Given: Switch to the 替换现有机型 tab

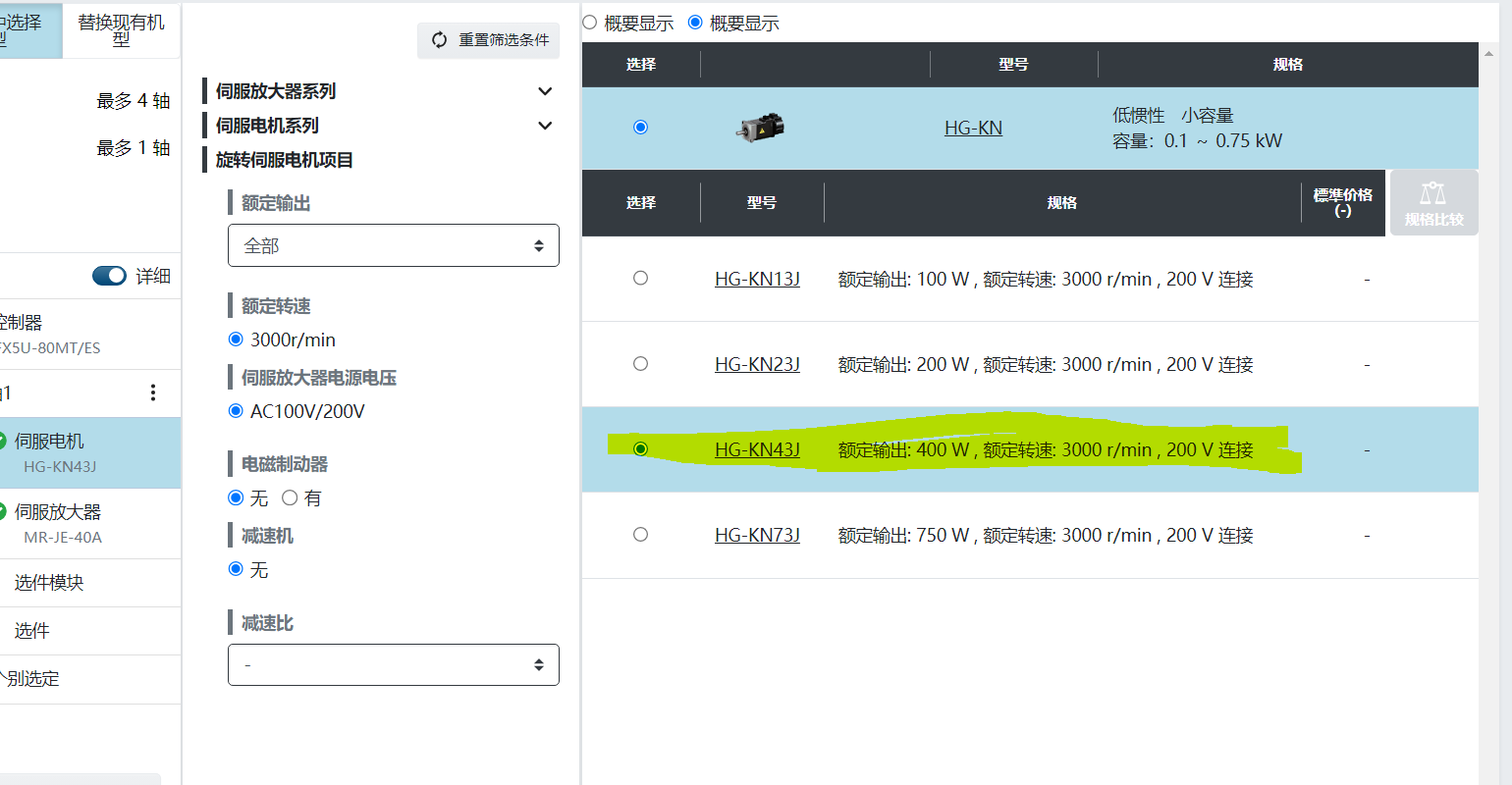Looking at the screenshot, I should click(121, 30).
